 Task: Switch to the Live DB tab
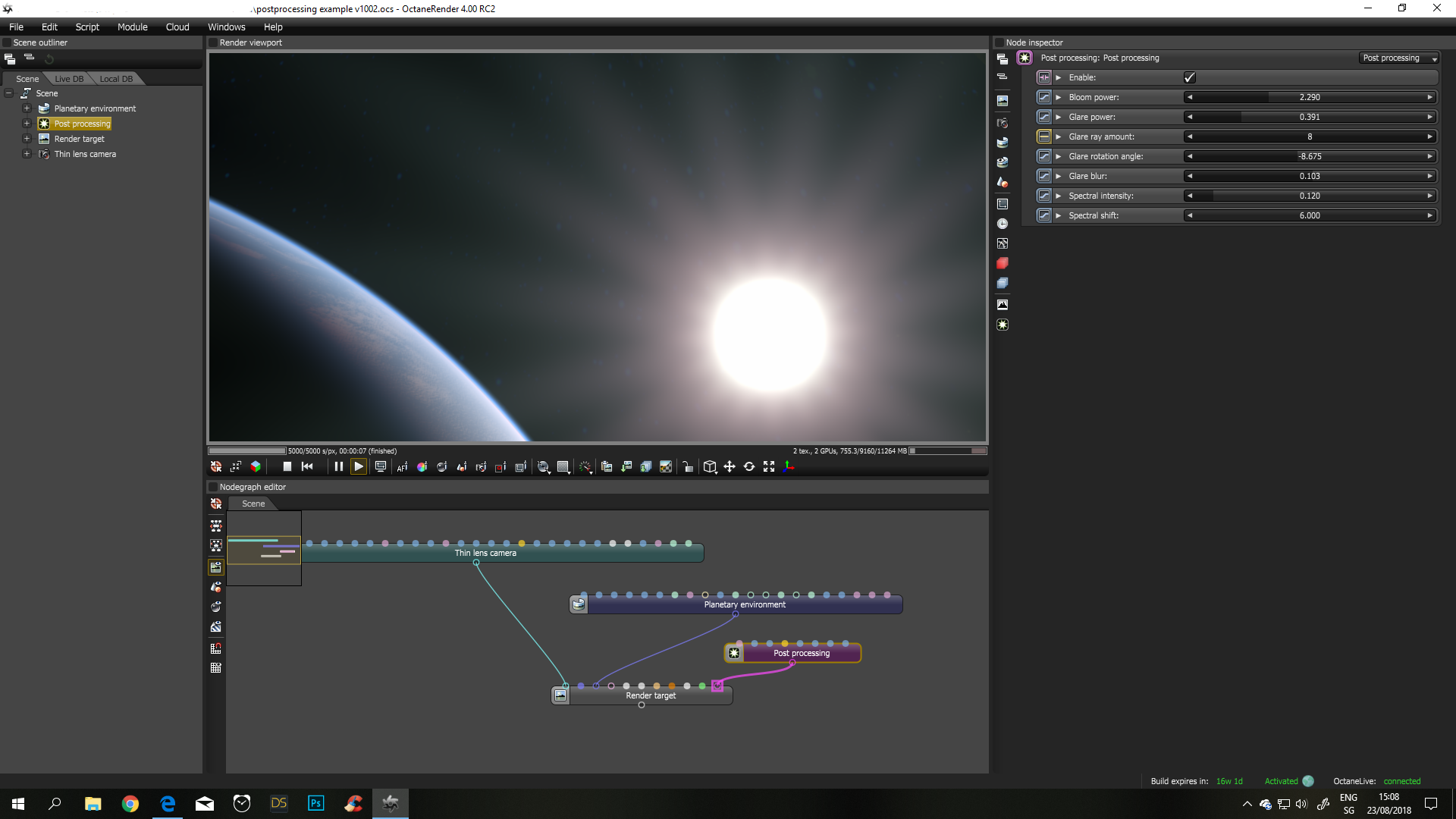tap(69, 79)
